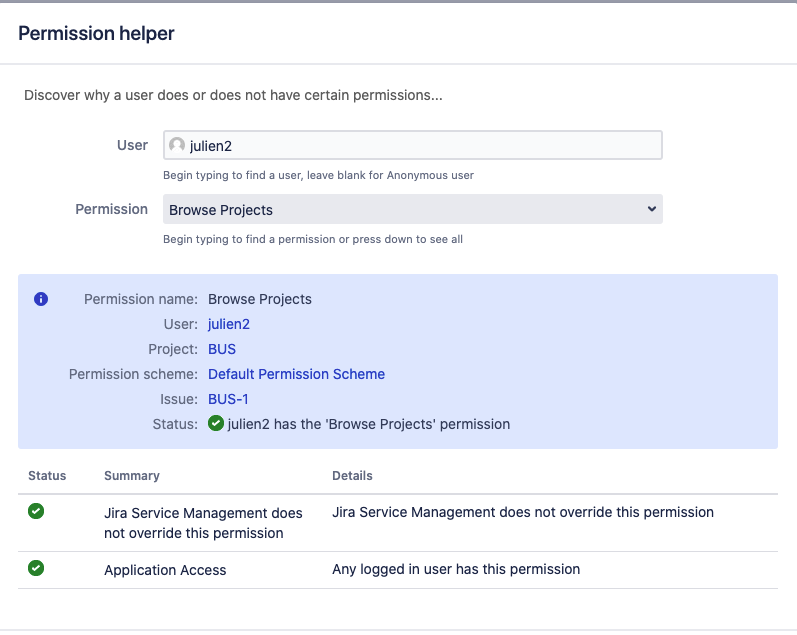Open the julien2 user link
The image size is (797, 635).
click(229, 324)
